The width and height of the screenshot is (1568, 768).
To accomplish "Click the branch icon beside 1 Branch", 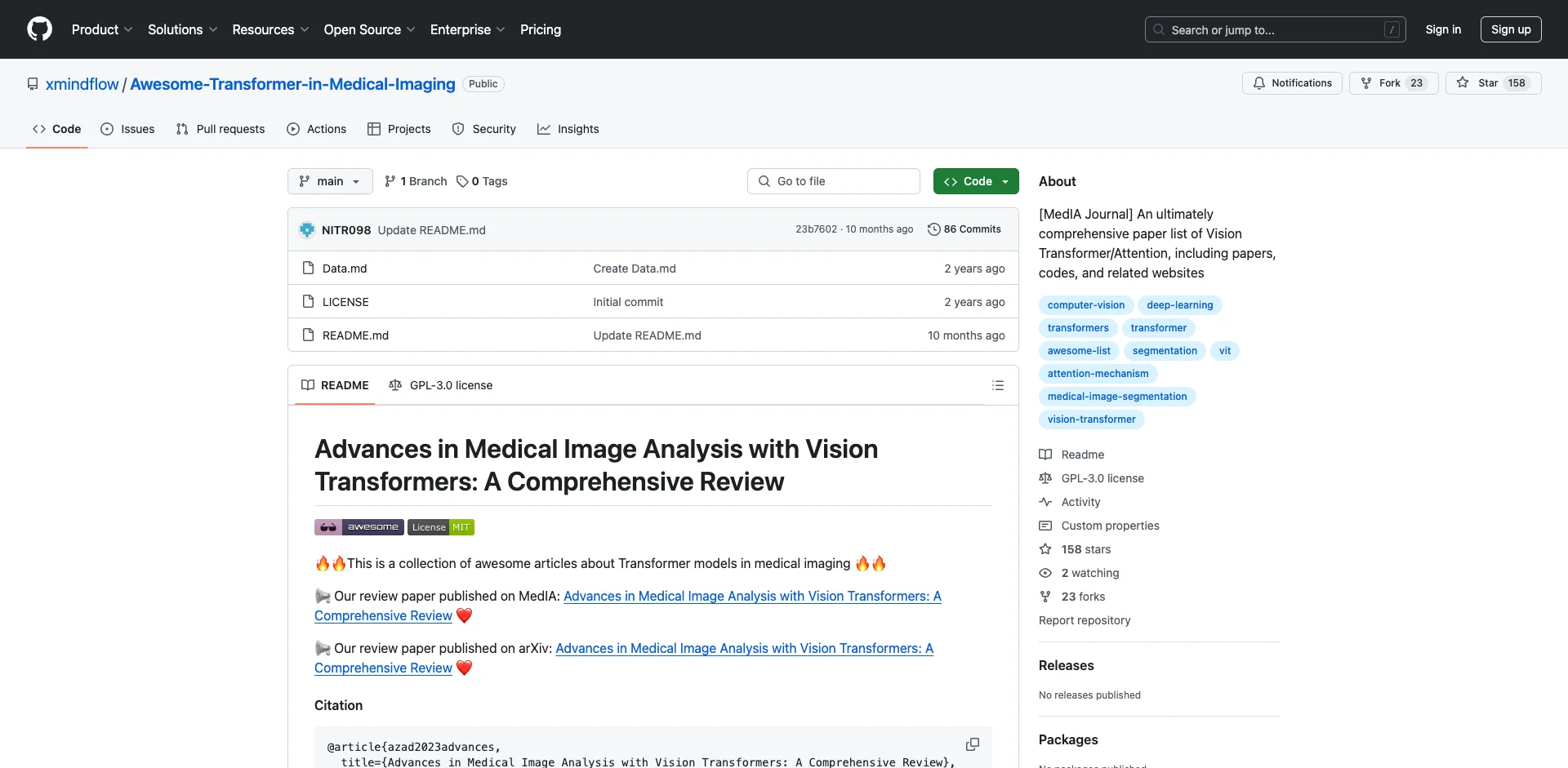I will point(390,181).
